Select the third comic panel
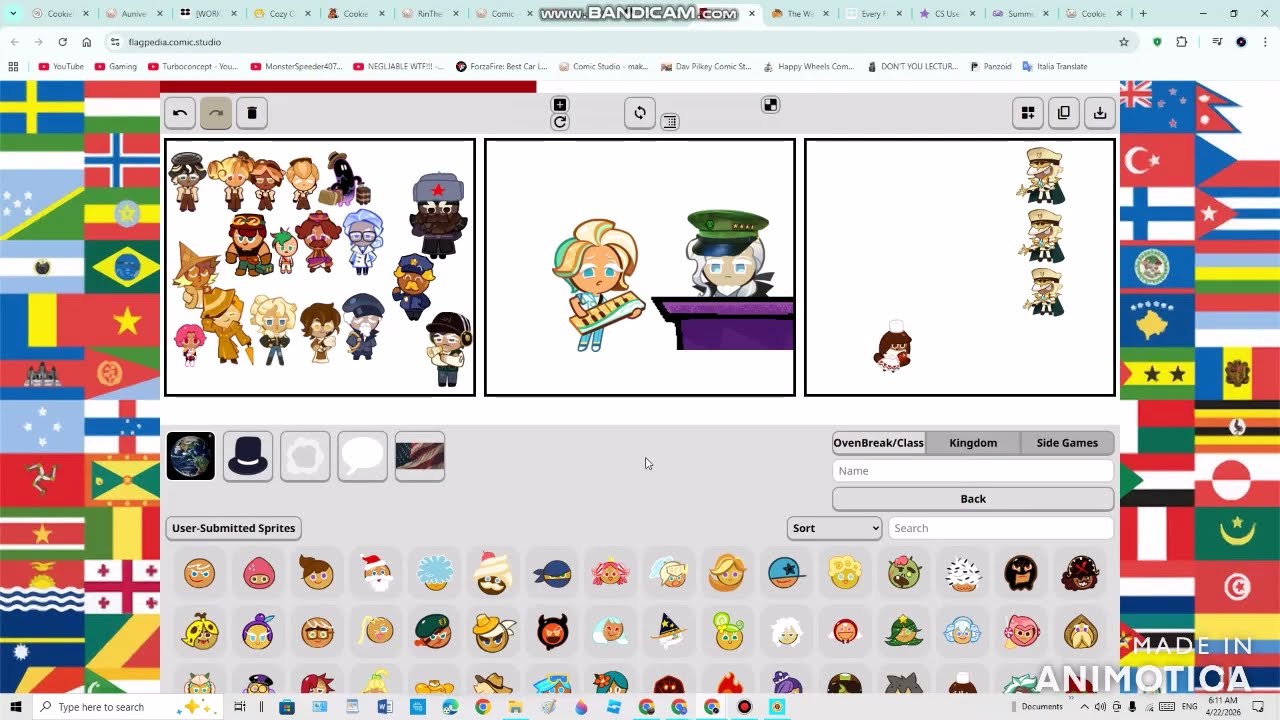 pyautogui.click(x=960, y=267)
